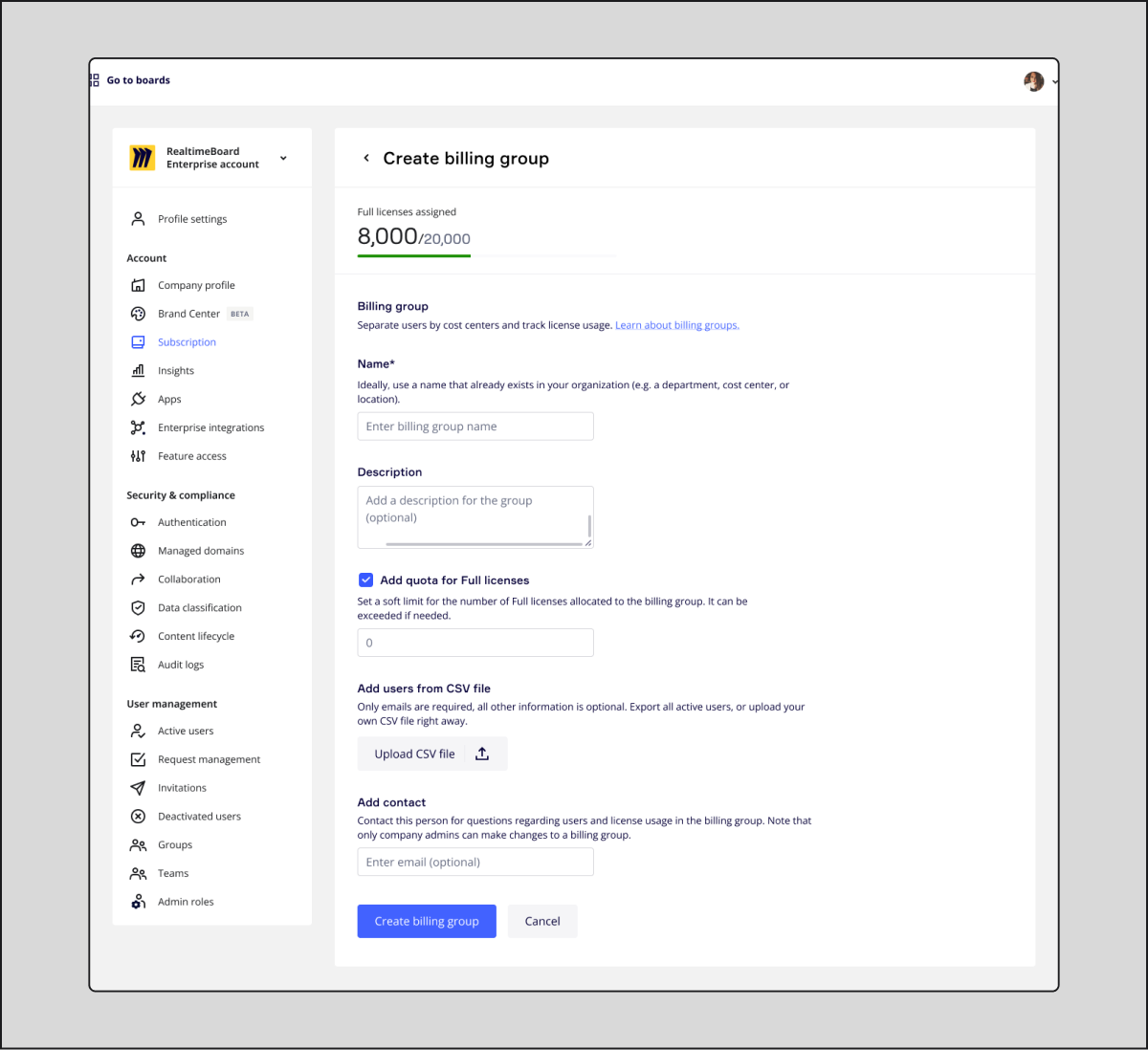Open Learn about billing groups link
This screenshot has width=1148, height=1050.
676,325
